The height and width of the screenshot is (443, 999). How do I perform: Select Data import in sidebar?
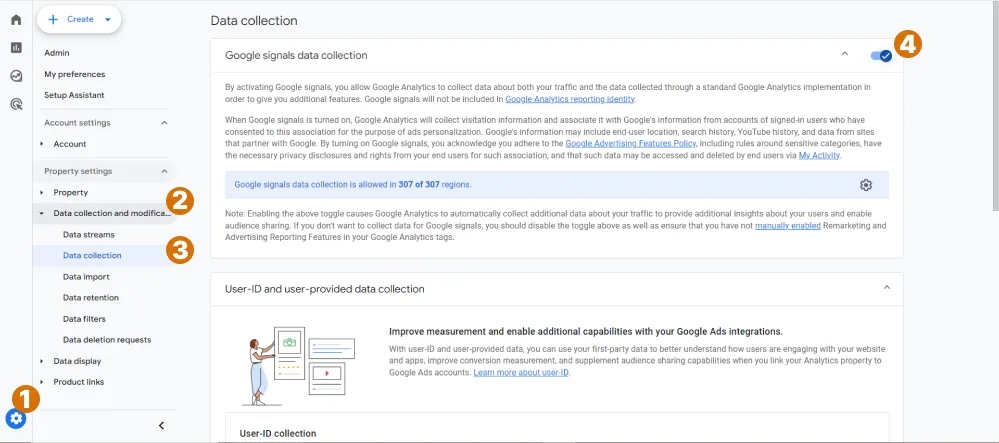[86, 277]
